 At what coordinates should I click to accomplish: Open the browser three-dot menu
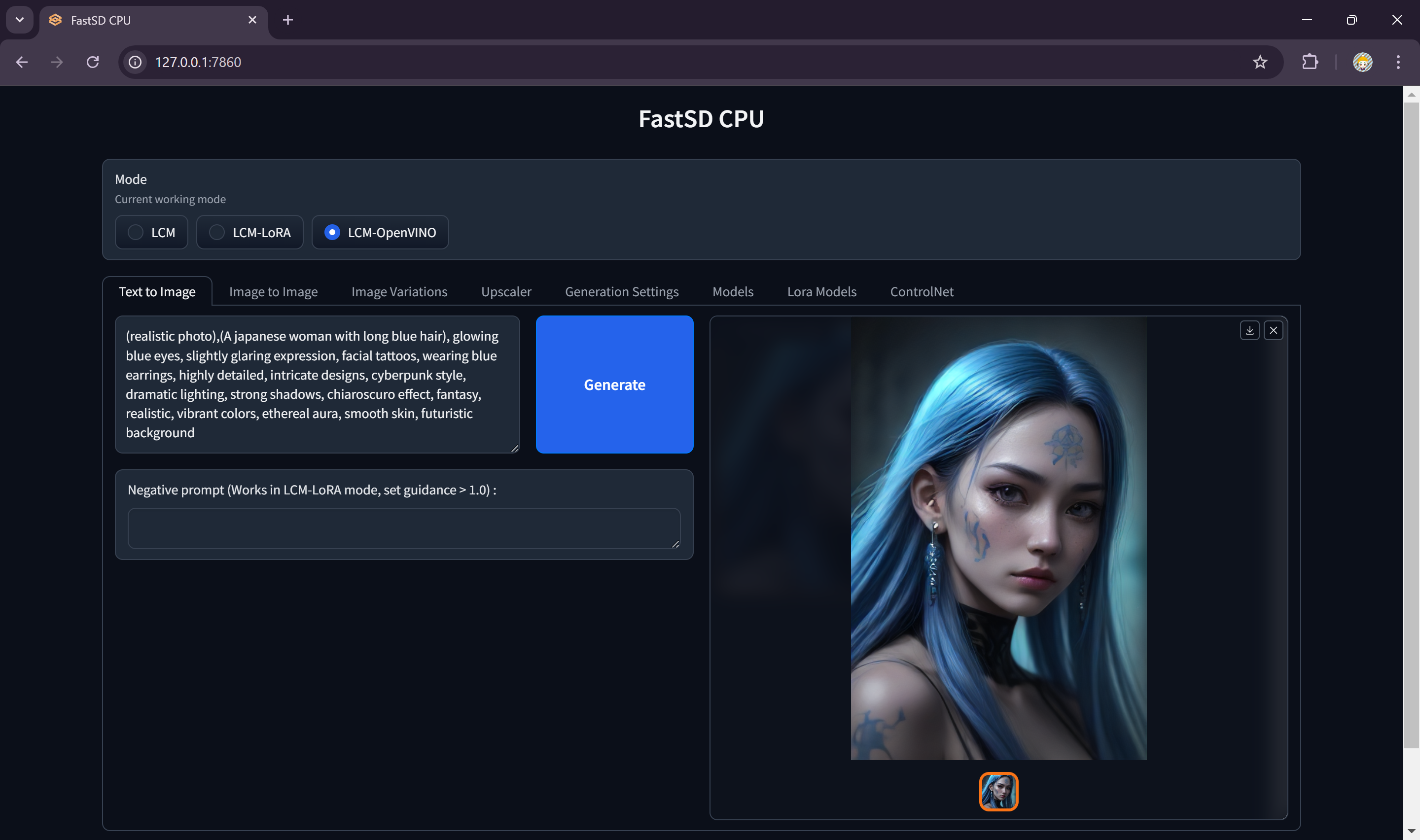(x=1397, y=62)
